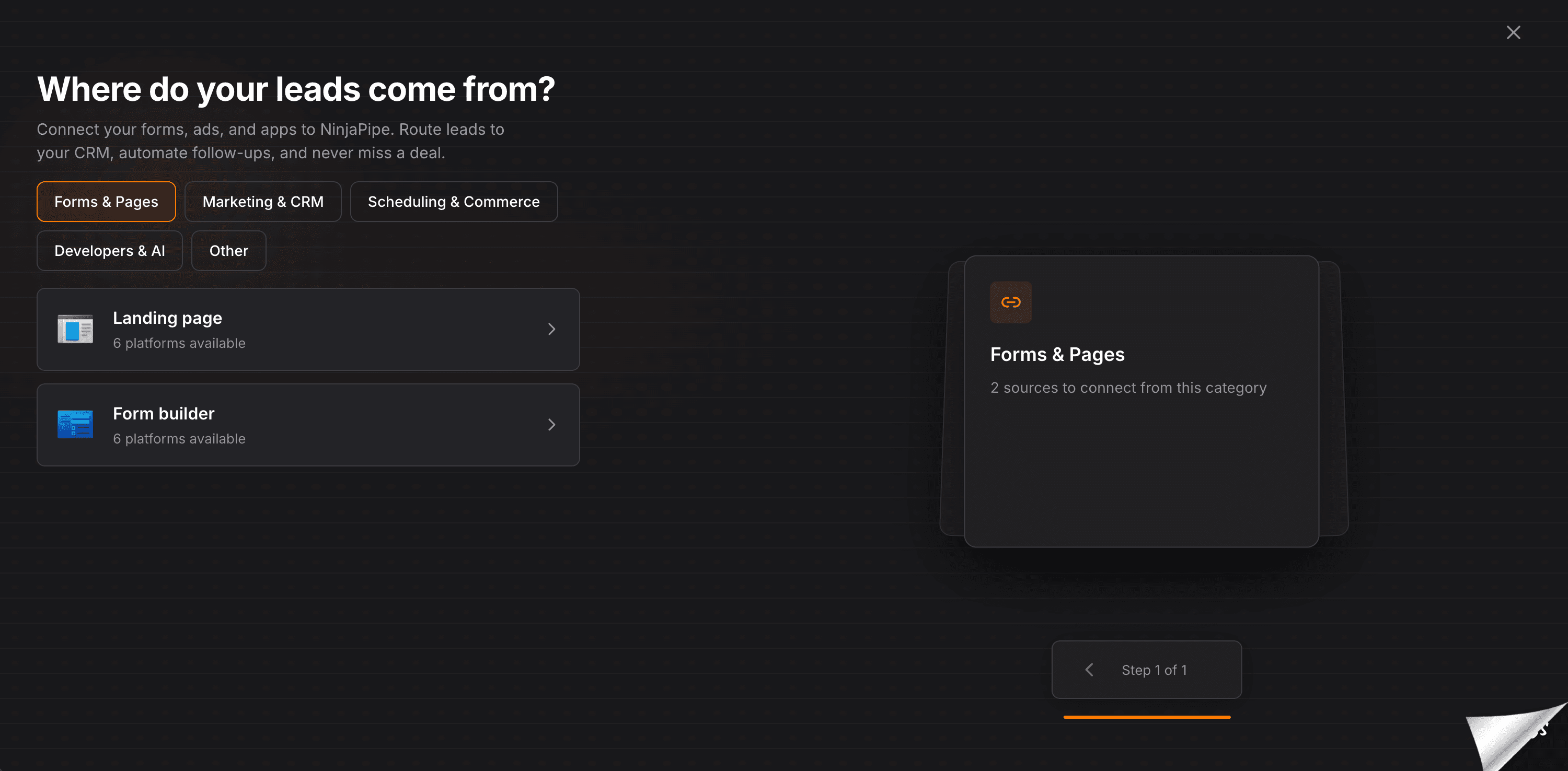1568x771 pixels.
Task: Open the Form builder source card
Action: [x=308, y=424]
